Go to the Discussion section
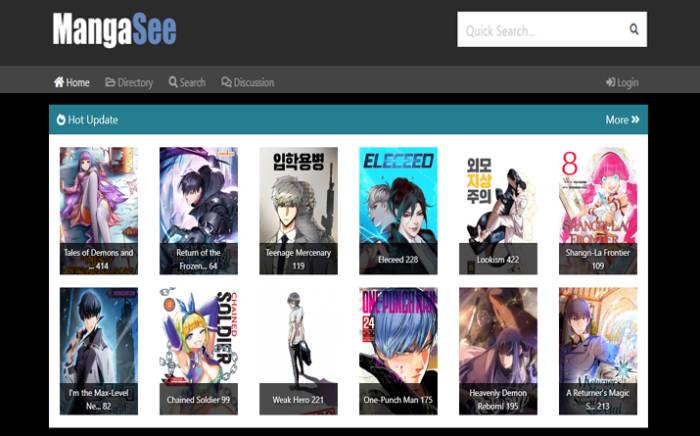This screenshot has height=436, width=700. 247,82
